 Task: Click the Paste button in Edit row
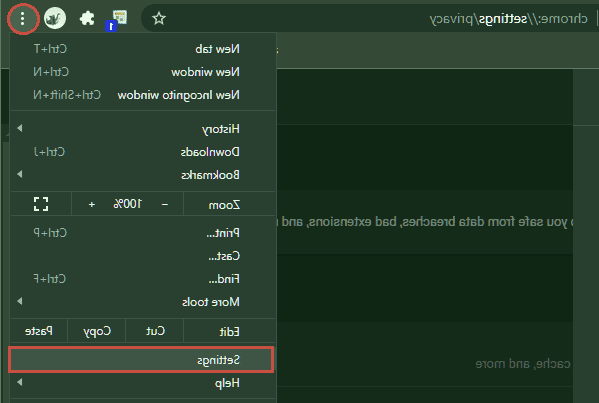click(39, 331)
